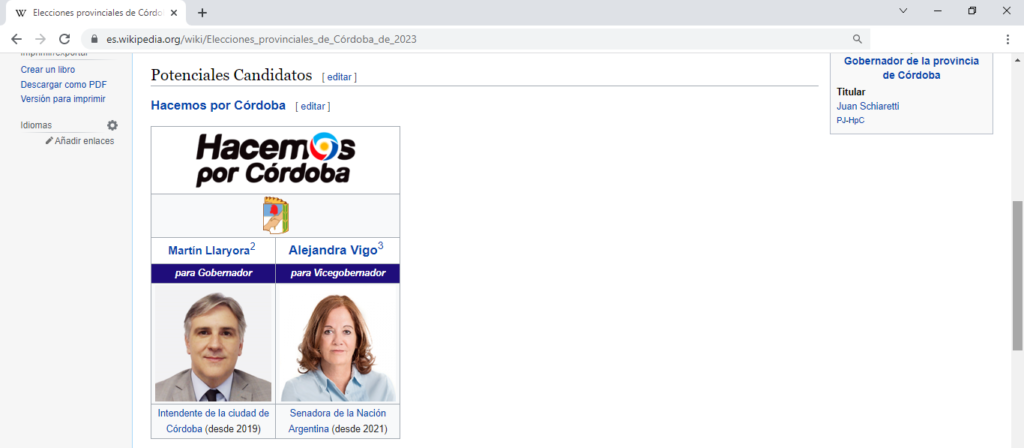Viewport: 1024px width, 448px height.
Task: Click the 'Idiomas' sidebar heading
Action: point(36,125)
